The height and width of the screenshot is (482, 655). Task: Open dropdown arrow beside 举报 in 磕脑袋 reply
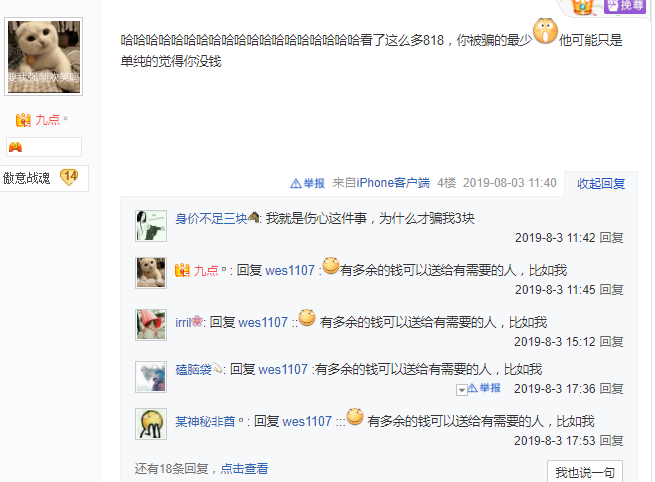click(x=461, y=390)
